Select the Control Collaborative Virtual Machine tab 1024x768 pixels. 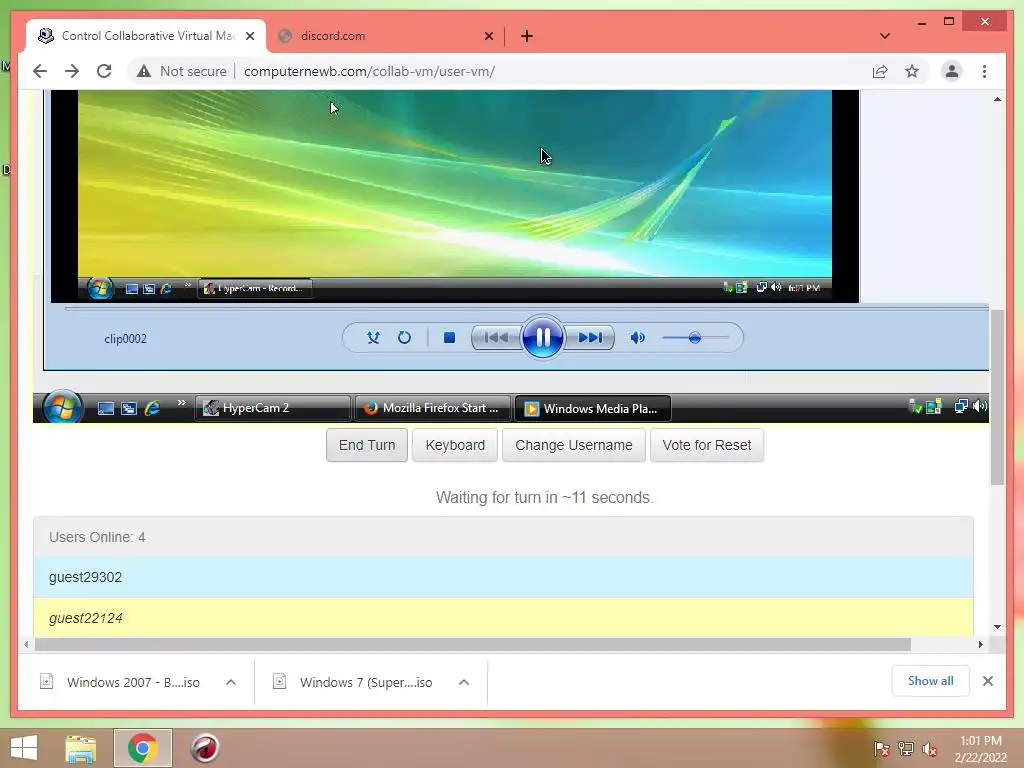pos(147,36)
